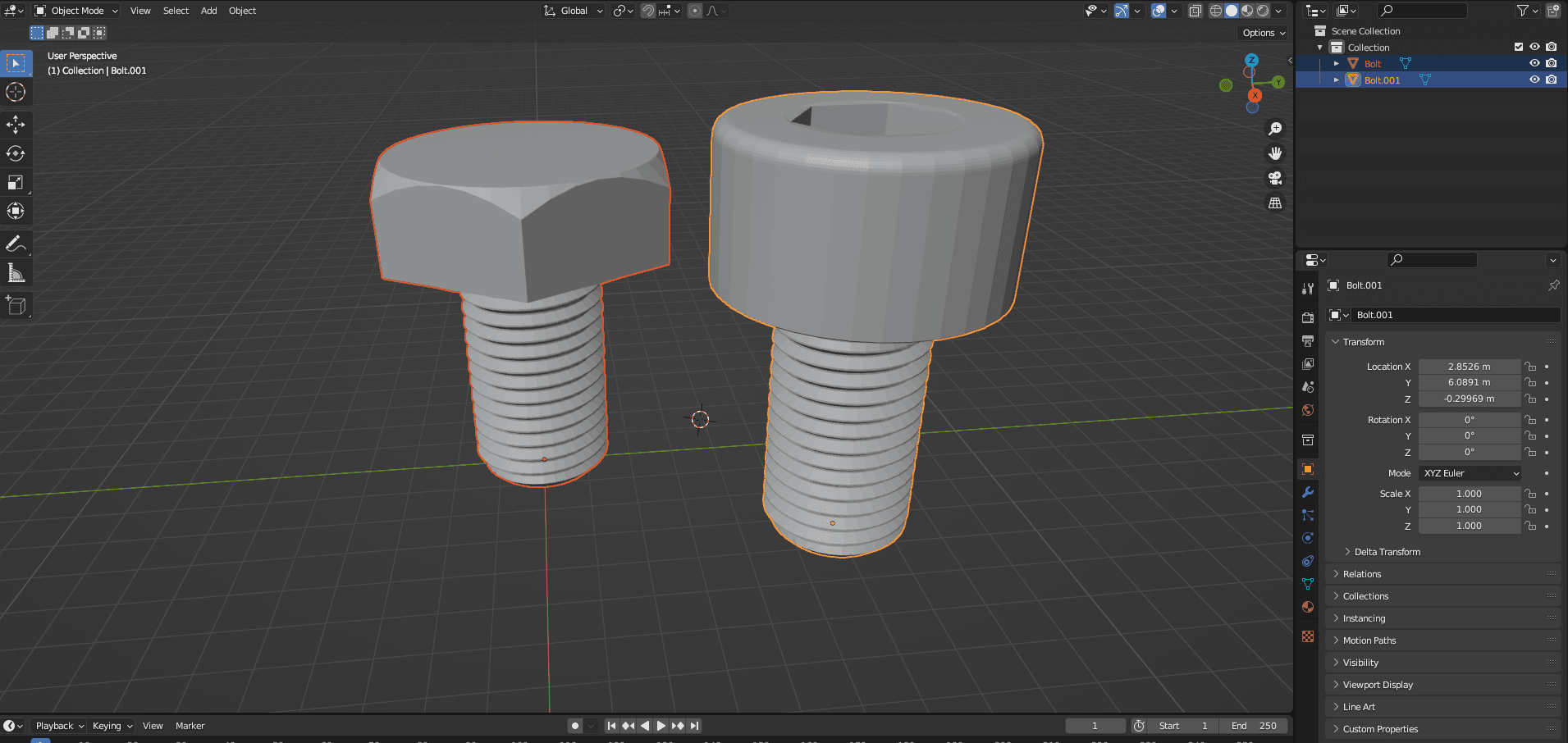Open the Modifier properties wrench tab
The height and width of the screenshot is (743, 1568).
tap(1308, 492)
